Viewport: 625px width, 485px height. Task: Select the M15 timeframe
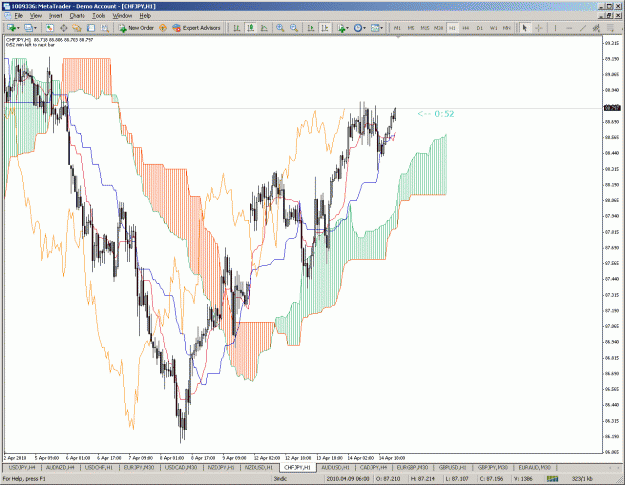click(425, 28)
